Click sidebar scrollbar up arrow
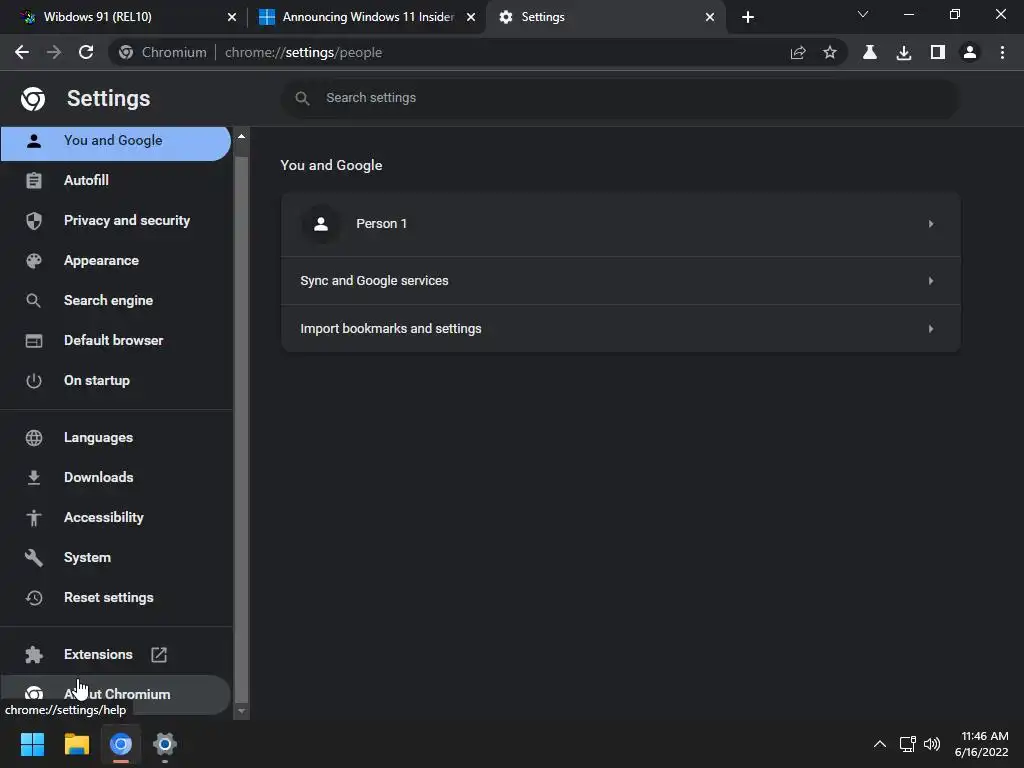The image size is (1024, 768). (x=242, y=136)
